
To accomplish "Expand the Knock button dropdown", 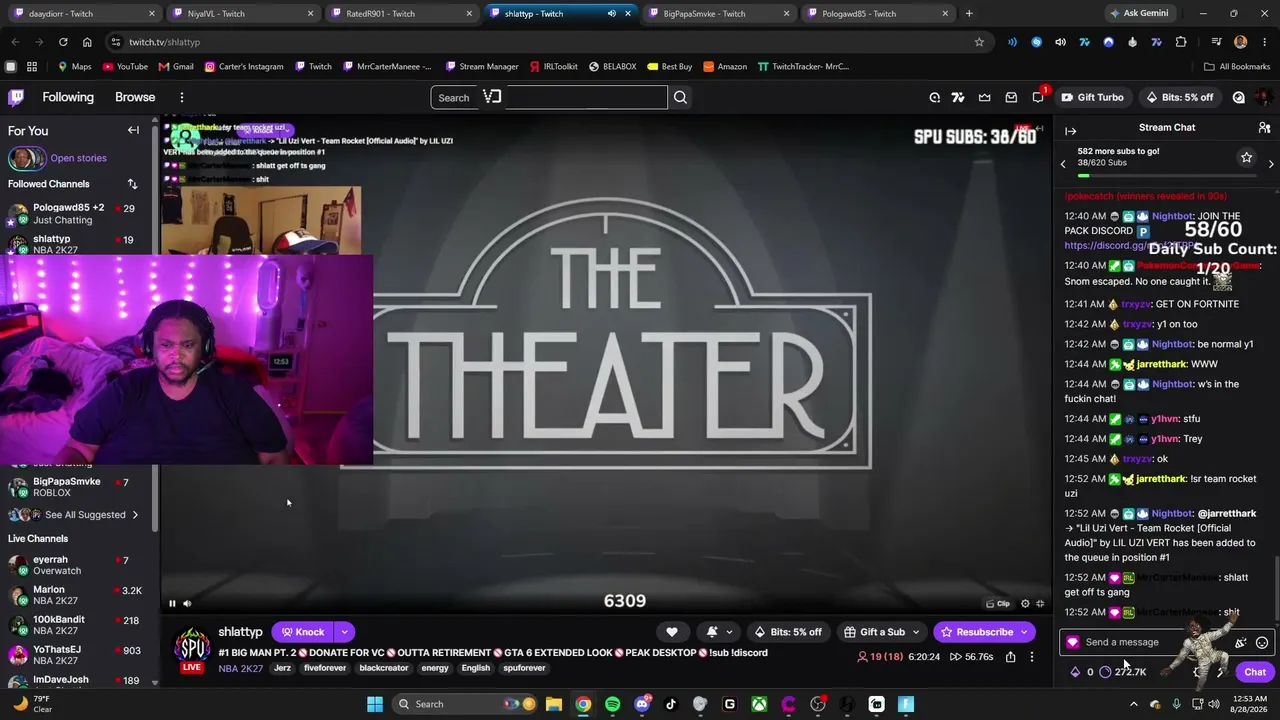I will [344, 632].
